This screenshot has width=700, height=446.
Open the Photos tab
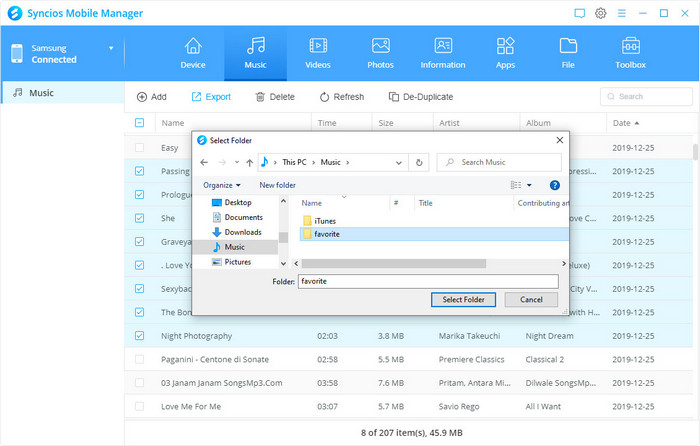pyautogui.click(x=380, y=54)
